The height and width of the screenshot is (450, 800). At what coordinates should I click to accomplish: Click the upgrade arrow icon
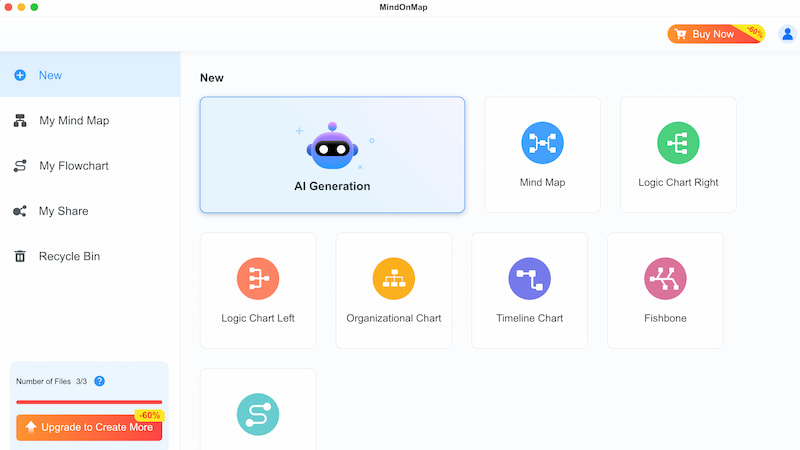[31, 427]
